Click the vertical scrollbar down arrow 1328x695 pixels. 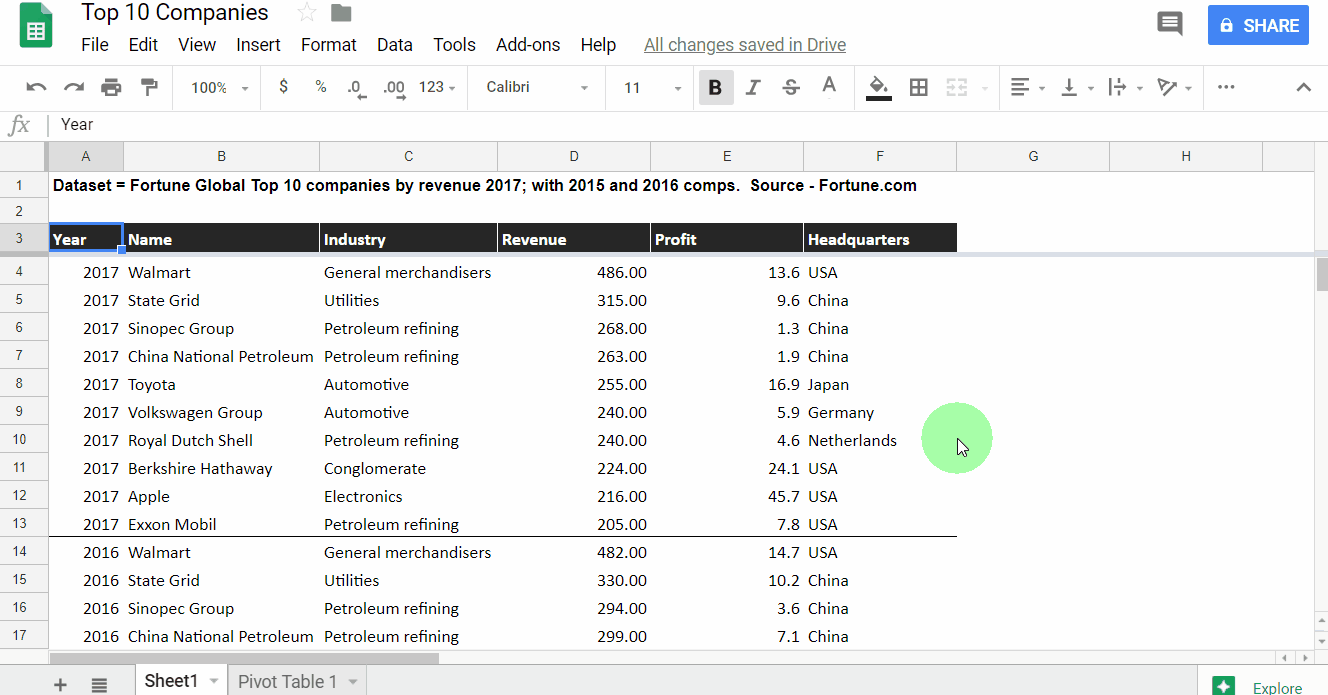point(1321,640)
